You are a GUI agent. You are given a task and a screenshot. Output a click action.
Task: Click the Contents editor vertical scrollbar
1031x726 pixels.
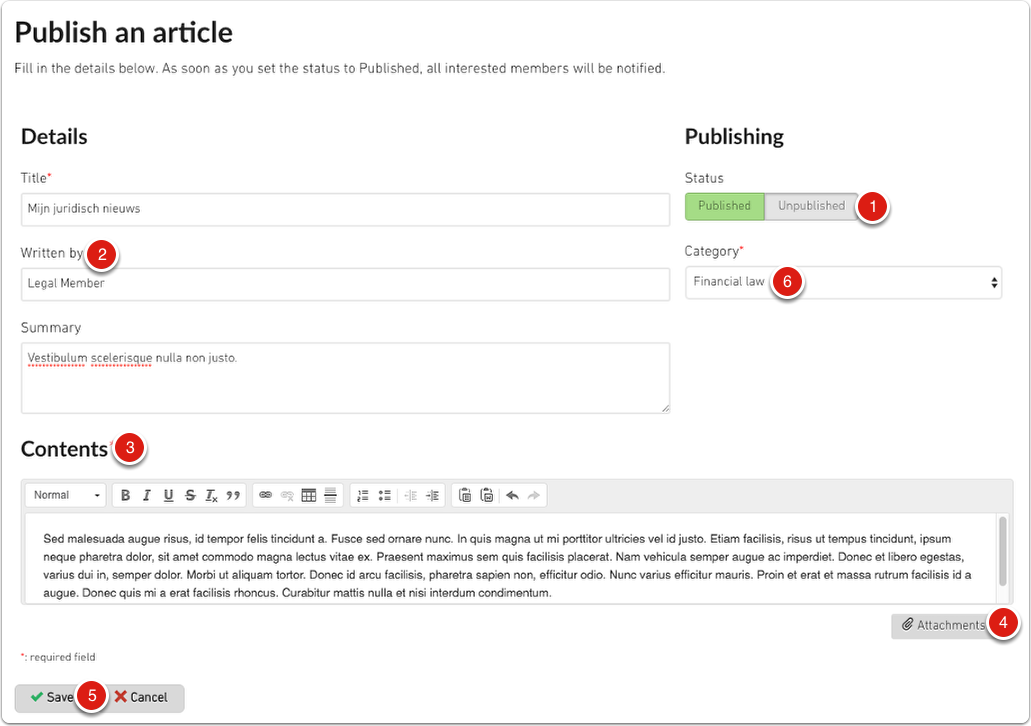pyautogui.click(x=1003, y=550)
